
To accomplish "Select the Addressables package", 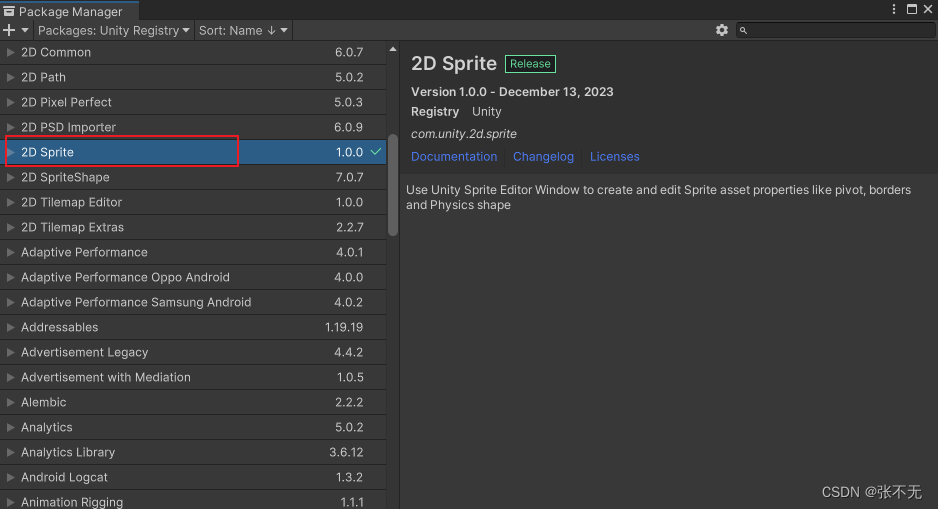I will click(193, 327).
